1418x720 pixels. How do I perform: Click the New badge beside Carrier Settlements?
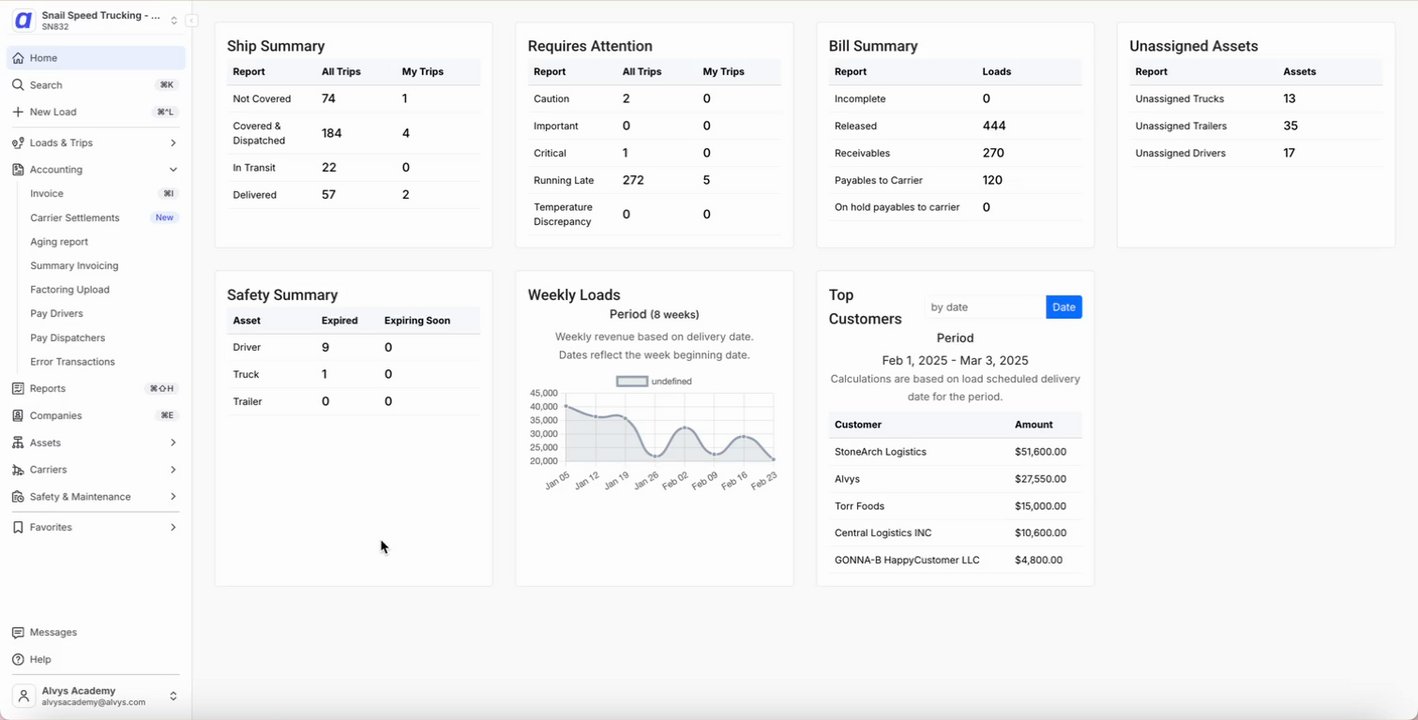point(164,218)
